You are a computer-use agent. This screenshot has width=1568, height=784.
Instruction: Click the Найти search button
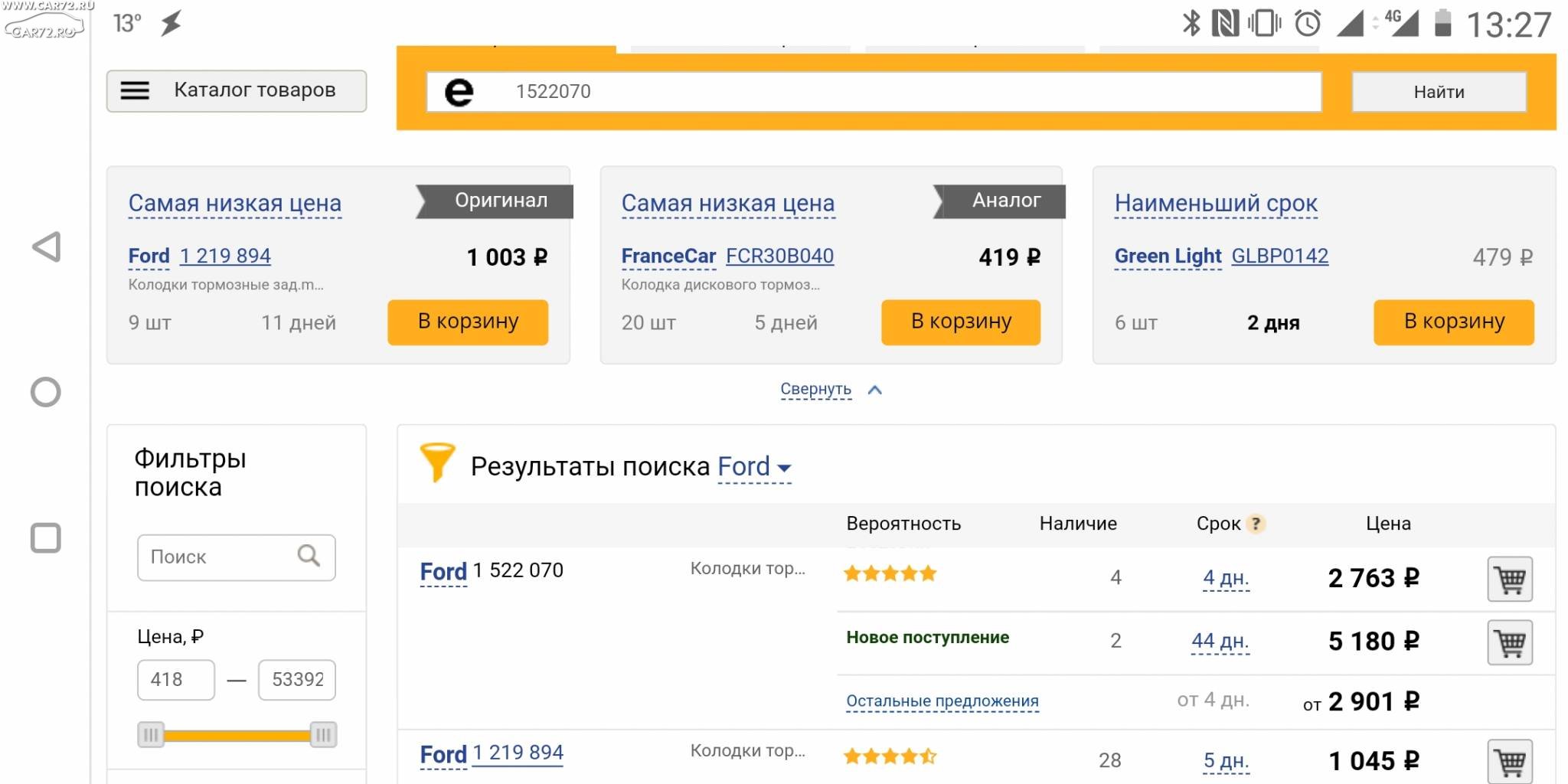[x=1439, y=92]
